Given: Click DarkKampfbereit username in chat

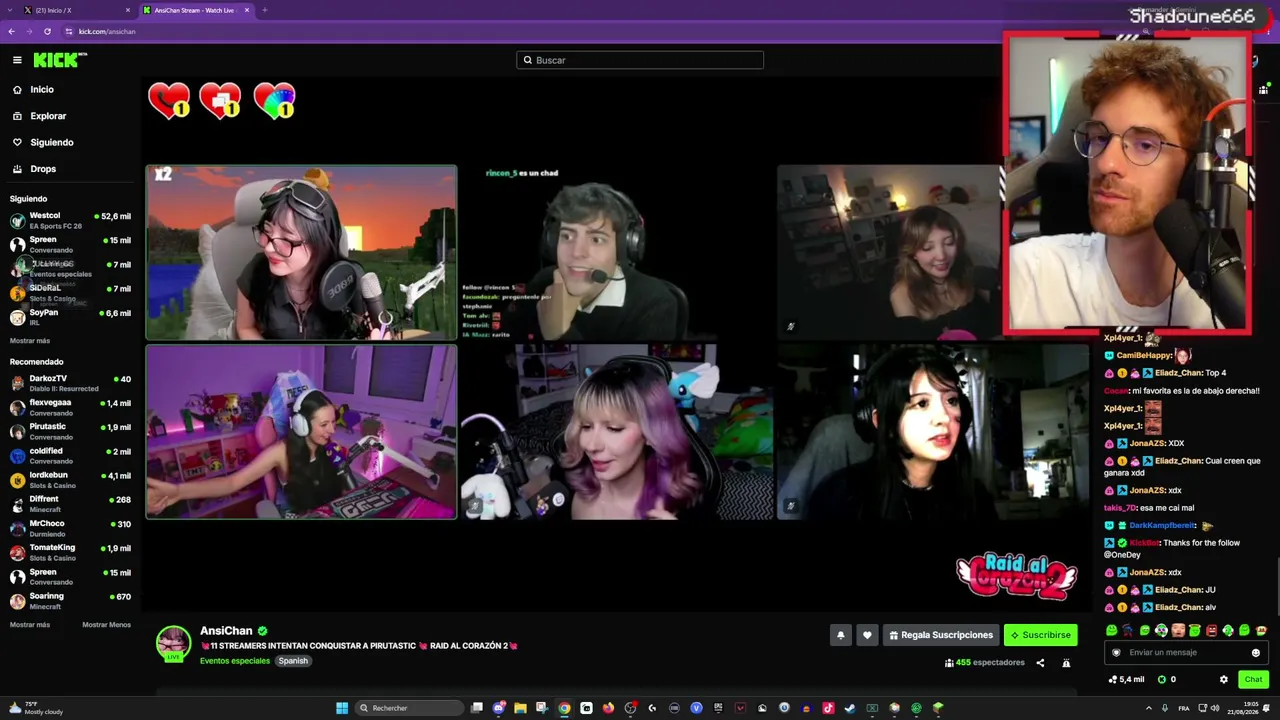Looking at the screenshot, I should pyautogui.click(x=1161, y=525).
